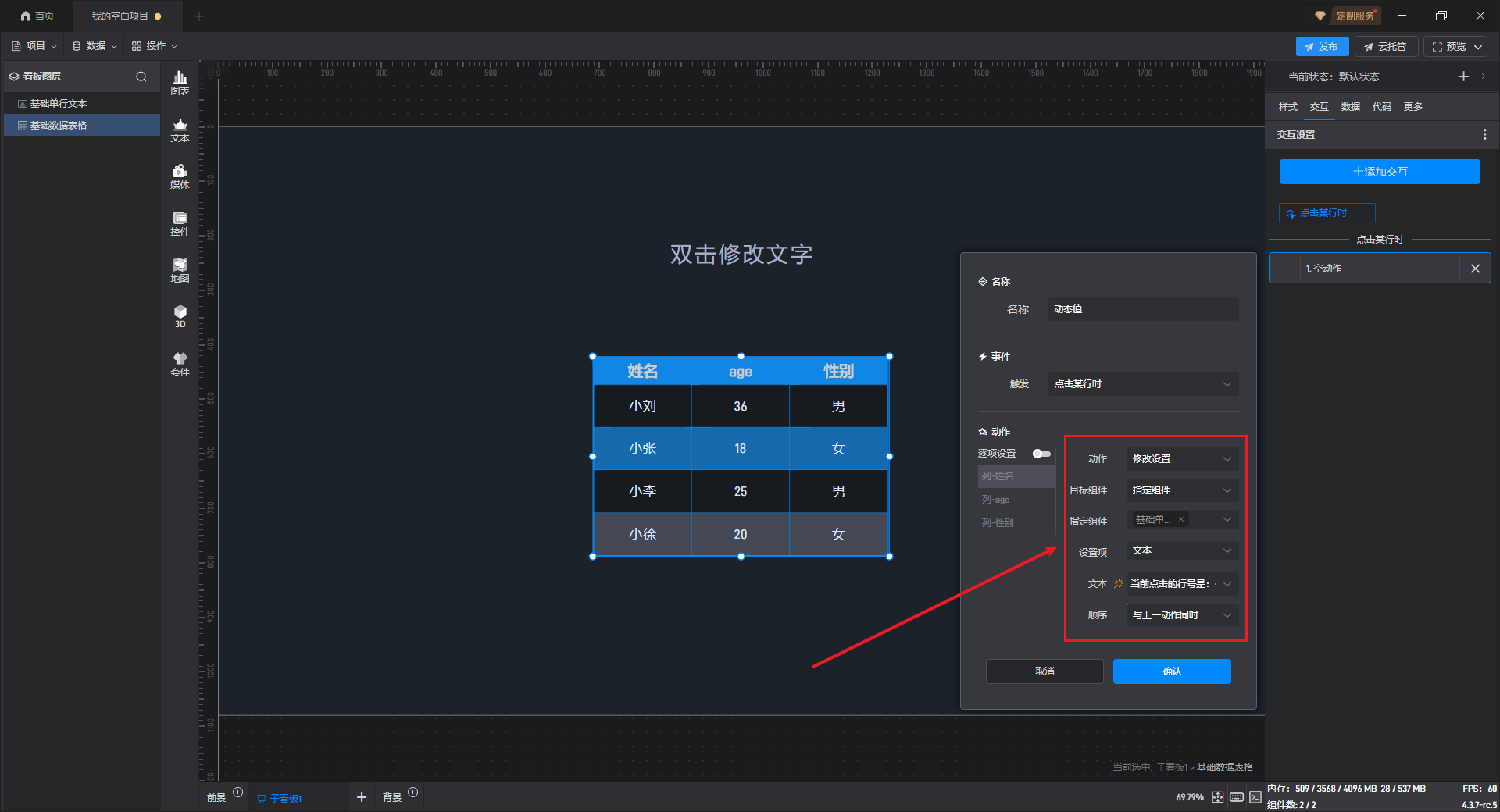Open the 数据 menu in the toolbar
This screenshot has width=1500, height=812.
pos(95,46)
